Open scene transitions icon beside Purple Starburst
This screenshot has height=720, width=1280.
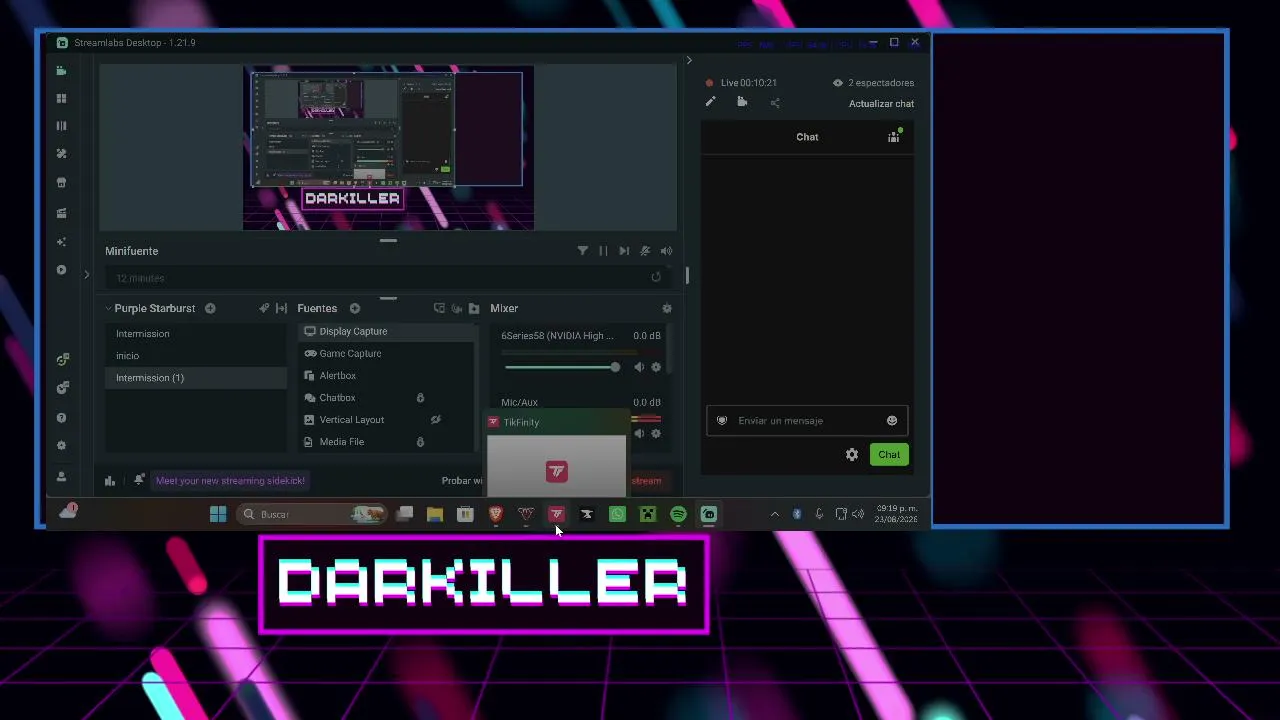[x=264, y=308]
